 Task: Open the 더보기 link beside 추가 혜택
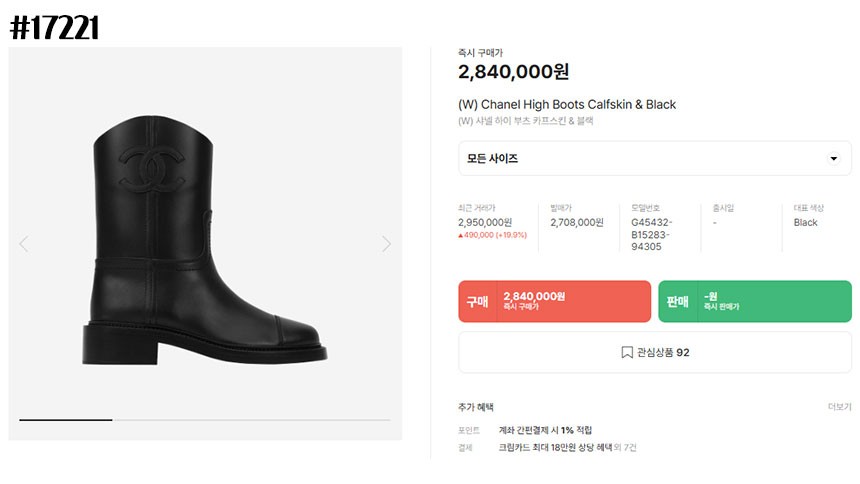coord(840,407)
